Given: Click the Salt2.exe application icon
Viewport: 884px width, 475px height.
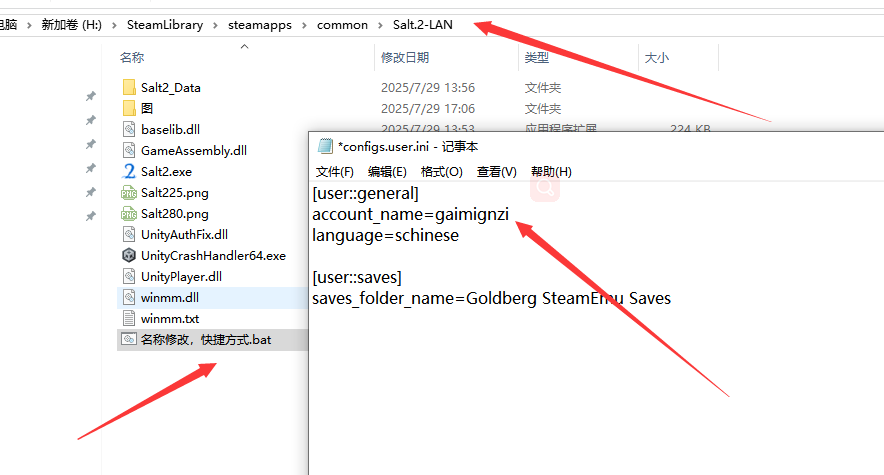Looking at the screenshot, I should click(x=128, y=171).
